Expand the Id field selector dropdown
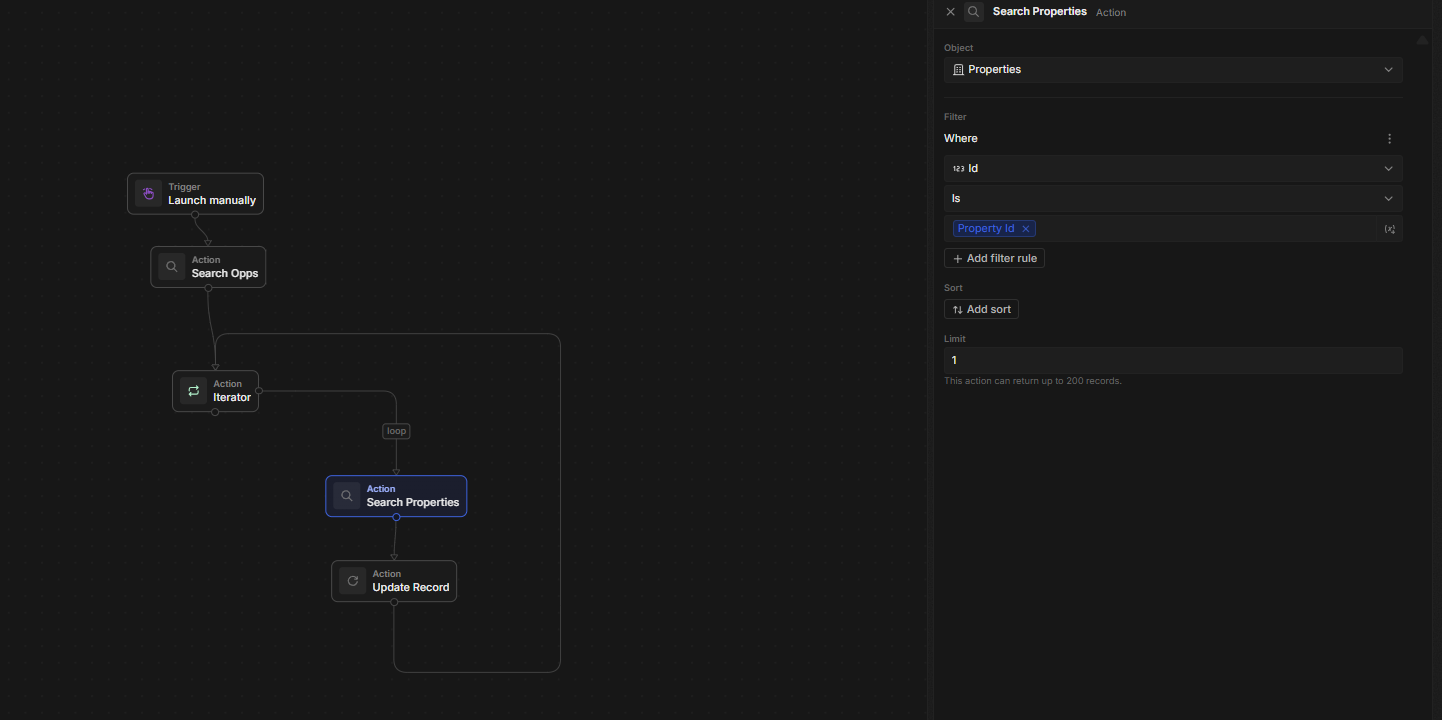The image size is (1442, 720). 1173,169
